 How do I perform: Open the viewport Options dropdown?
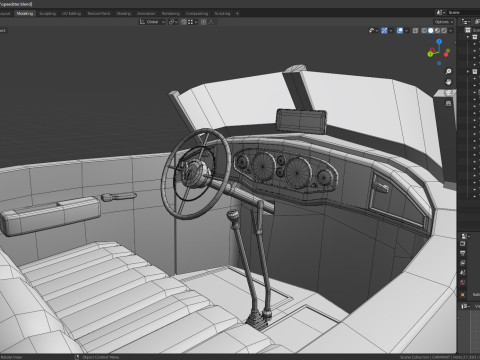(444, 22)
